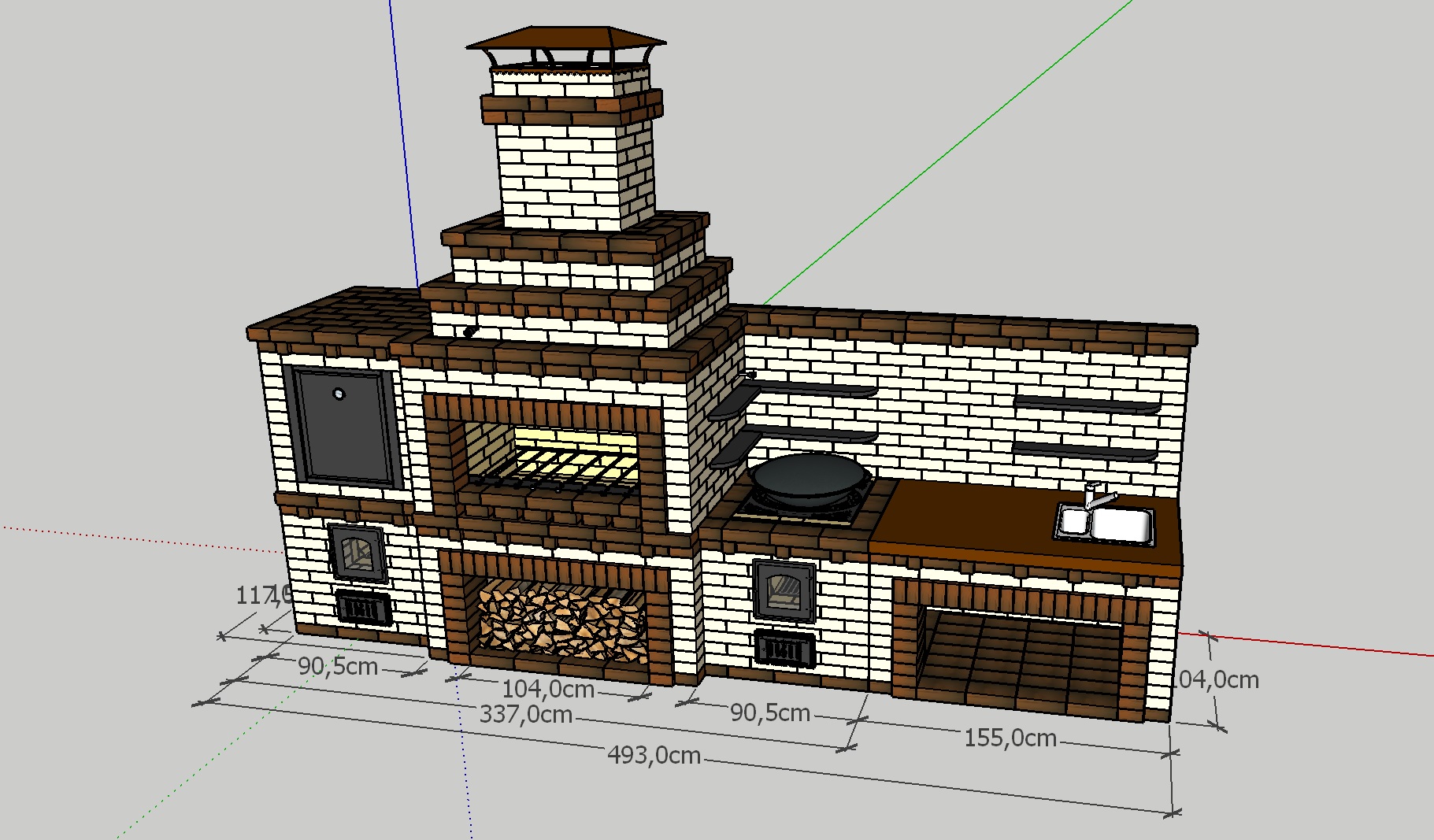Select the firebox door under the cauldron
1434x840 pixels.
tap(784, 590)
